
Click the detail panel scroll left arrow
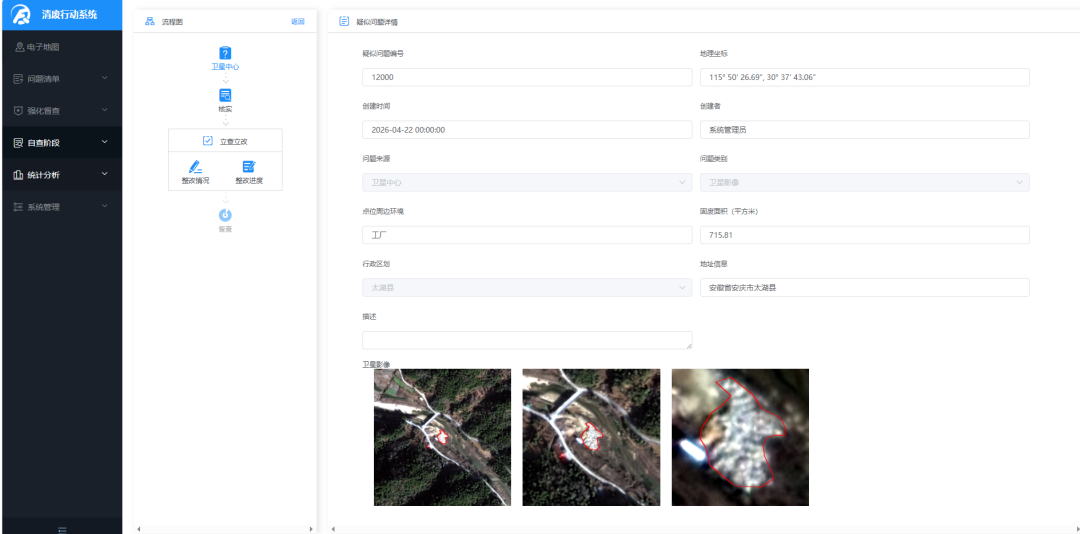pos(334,529)
